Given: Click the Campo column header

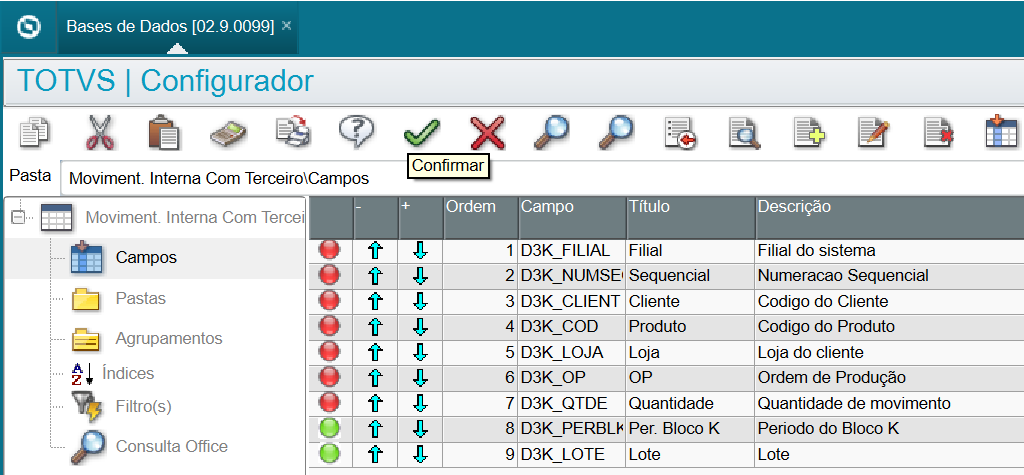Looking at the screenshot, I should click(572, 217).
